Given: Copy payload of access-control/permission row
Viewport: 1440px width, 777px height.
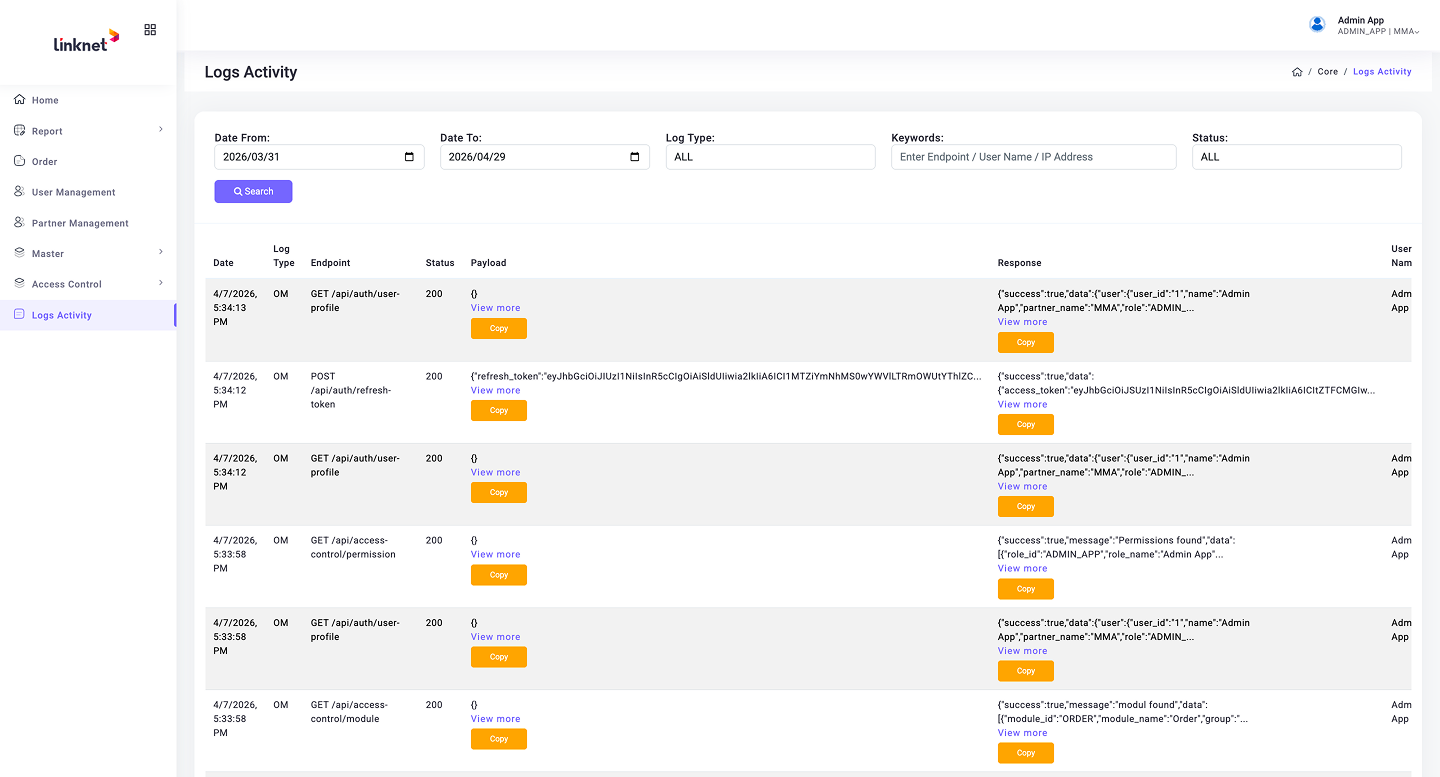Looking at the screenshot, I should 499,575.
